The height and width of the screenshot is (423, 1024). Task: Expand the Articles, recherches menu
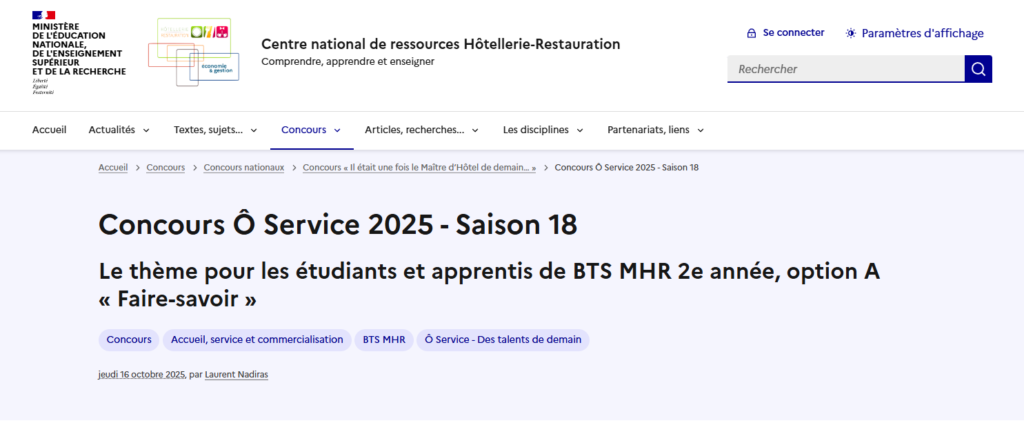coord(421,130)
